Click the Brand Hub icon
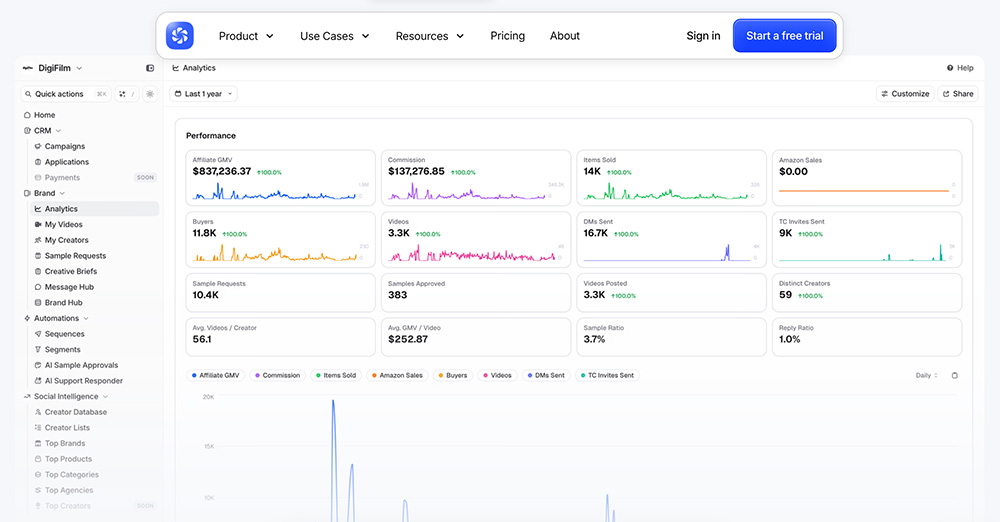This screenshot has width=1000, height=522. (x=38, y=302)
